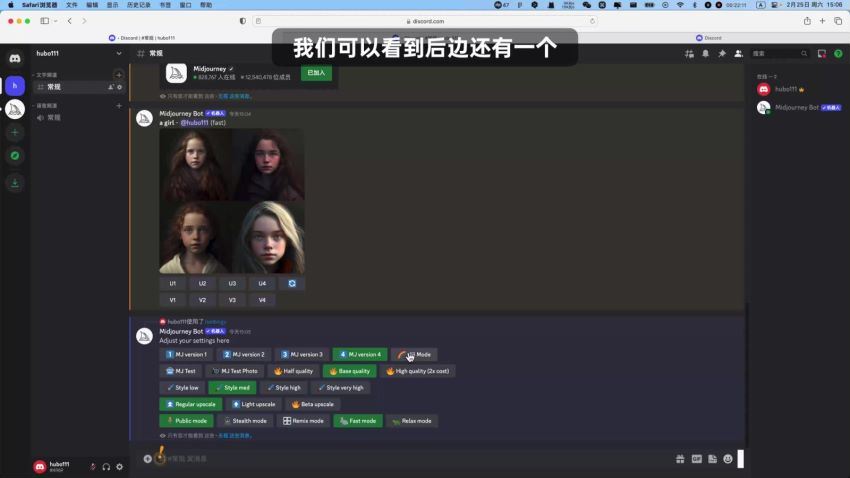Open the emoji picker
The height and width of the screenshot is (478, 850).
pyautogui.click(x=728, y=459)
